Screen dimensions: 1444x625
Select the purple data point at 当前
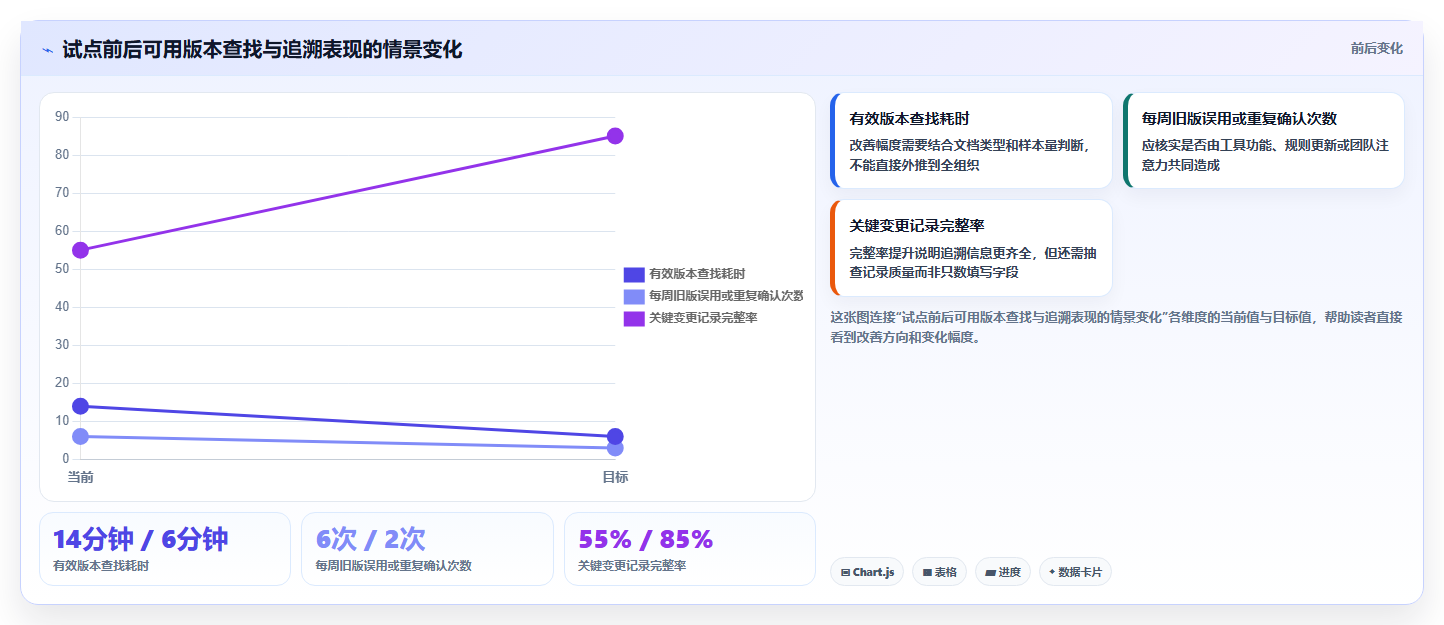pos(80,250)
